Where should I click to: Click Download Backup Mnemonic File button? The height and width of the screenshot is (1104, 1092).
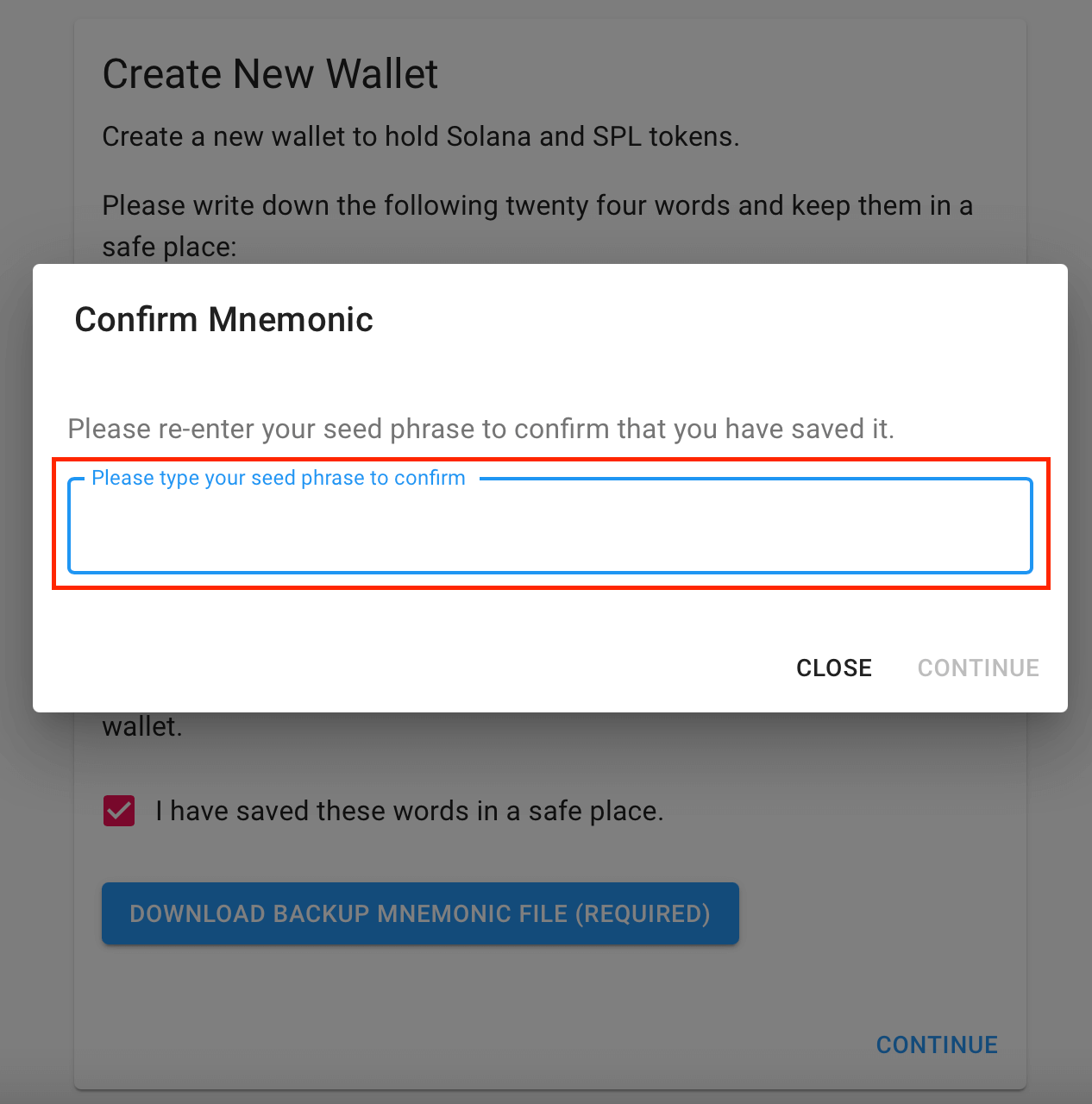point(420,913)
